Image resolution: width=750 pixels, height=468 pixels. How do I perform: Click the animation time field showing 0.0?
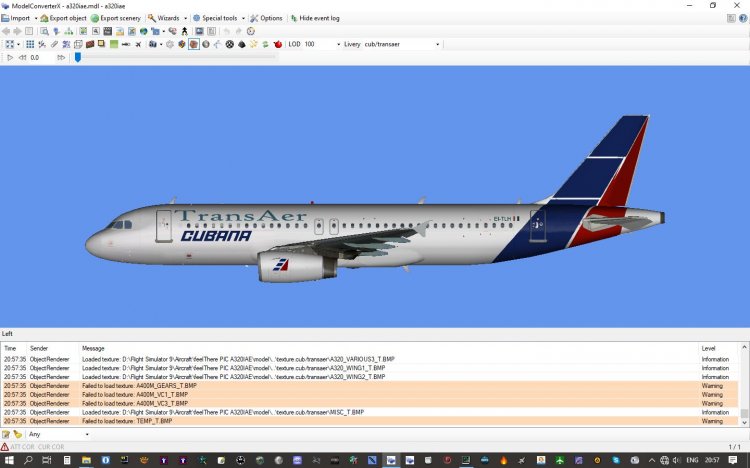tap(42, 57)
